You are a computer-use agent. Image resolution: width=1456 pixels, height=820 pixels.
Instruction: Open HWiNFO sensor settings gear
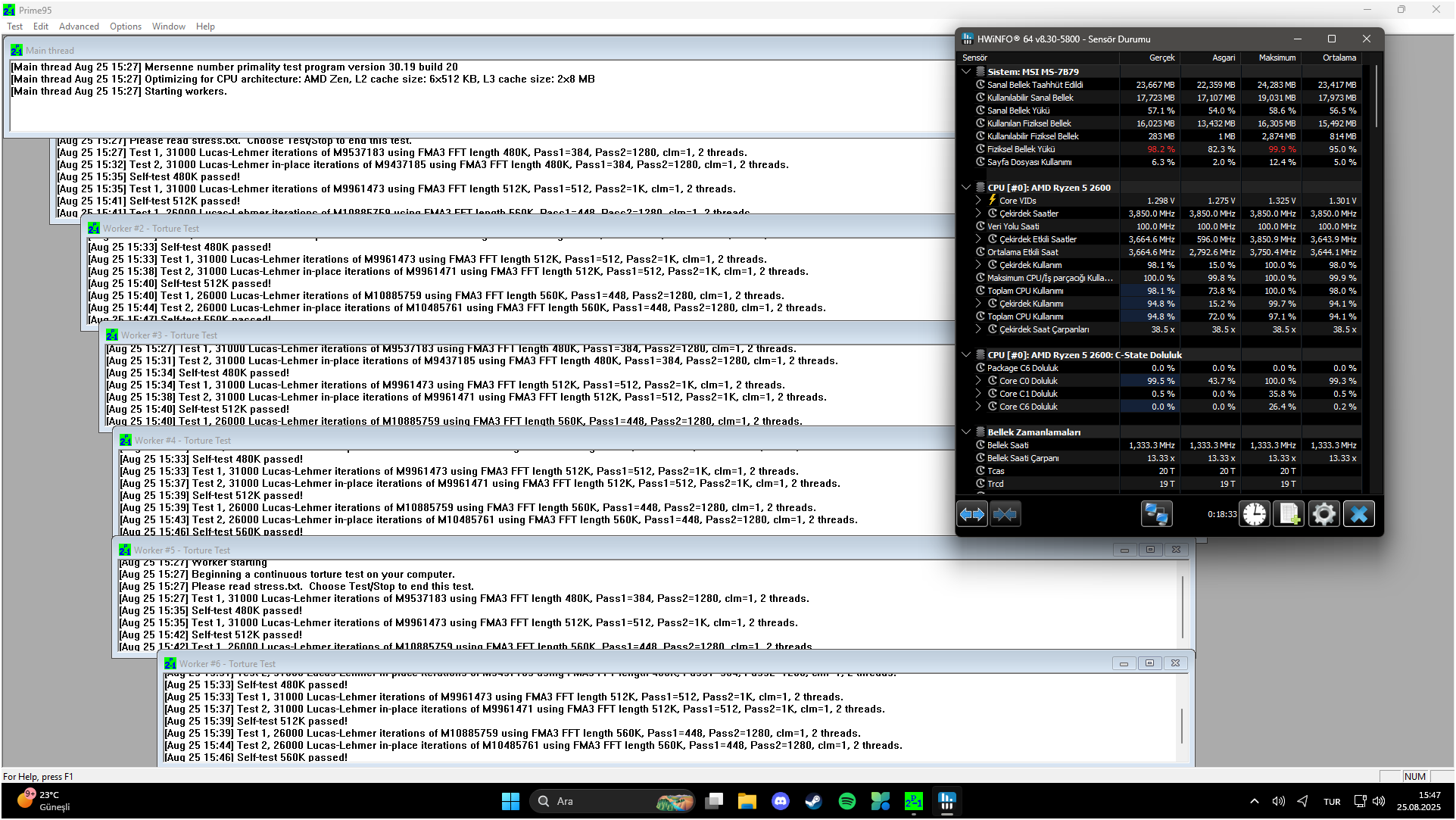[1323, 515]
